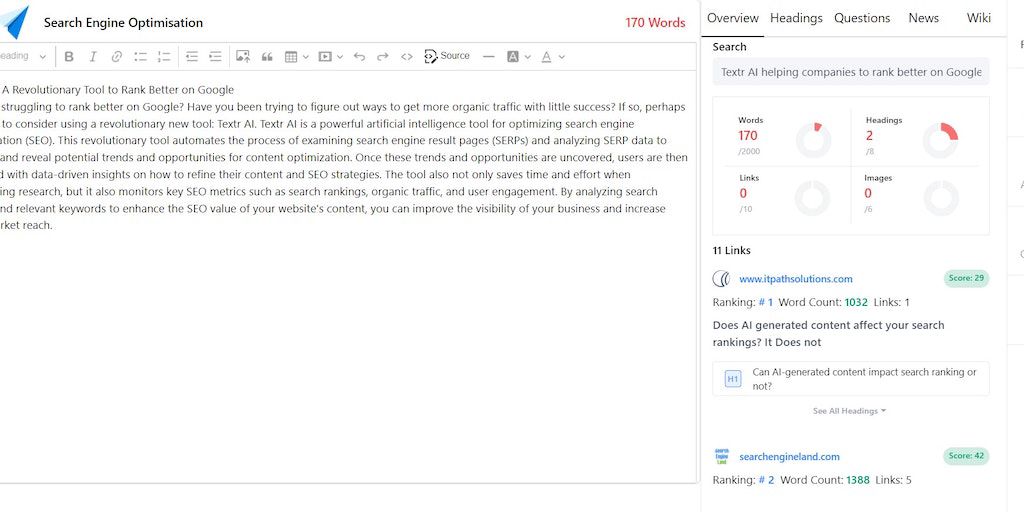1024x512 pixels.
Task: Click ranking # 2 link
Action: [x=766, y=480]
